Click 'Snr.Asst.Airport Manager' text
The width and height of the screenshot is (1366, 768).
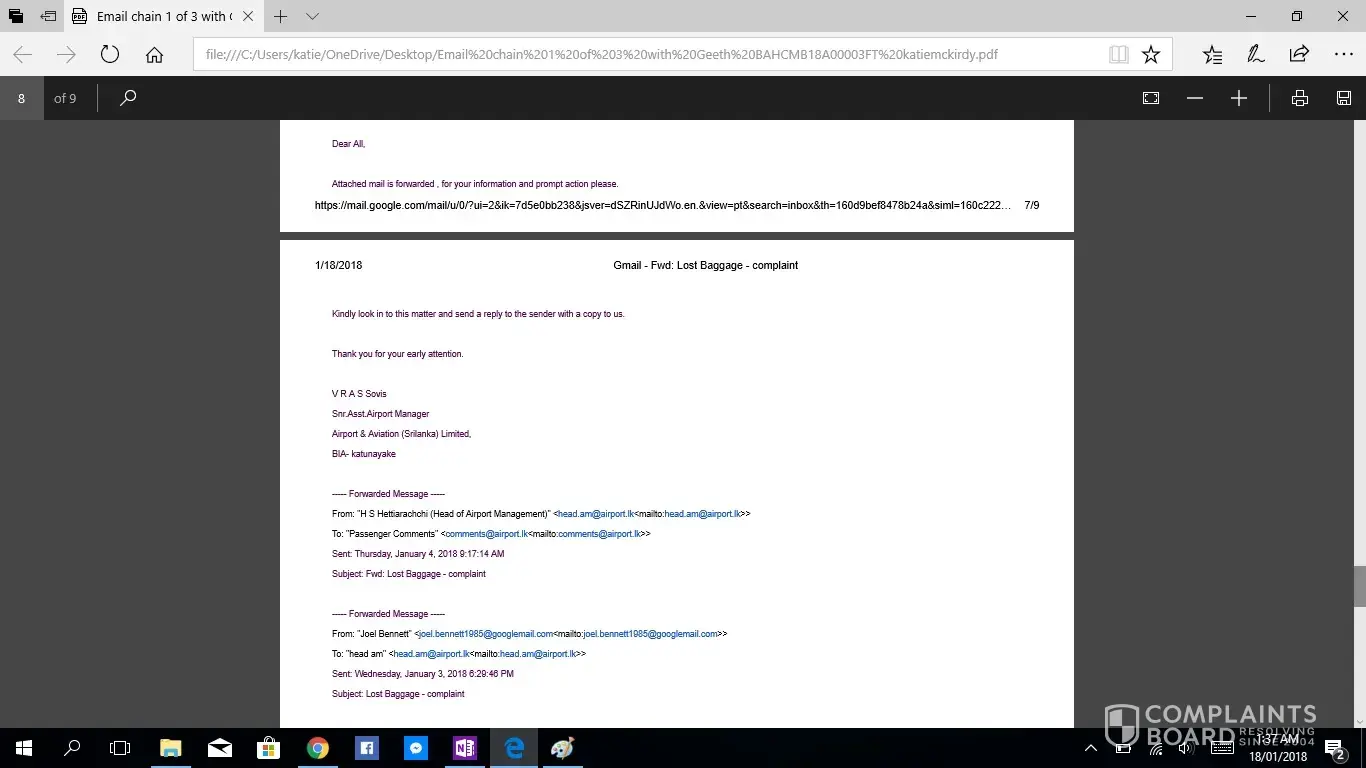[380, 414]
